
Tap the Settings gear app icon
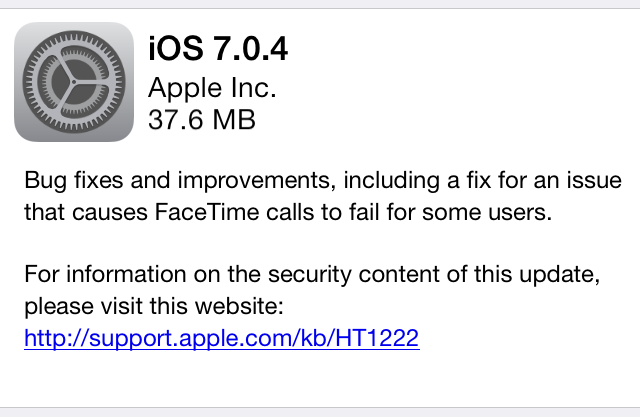click(x=74, y=82)
